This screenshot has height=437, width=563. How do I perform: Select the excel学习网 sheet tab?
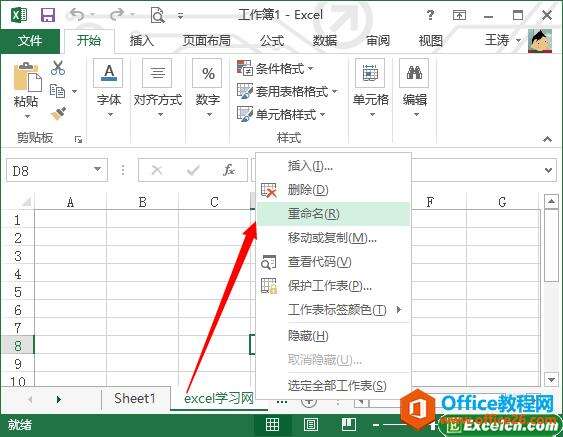coord(218,399)
